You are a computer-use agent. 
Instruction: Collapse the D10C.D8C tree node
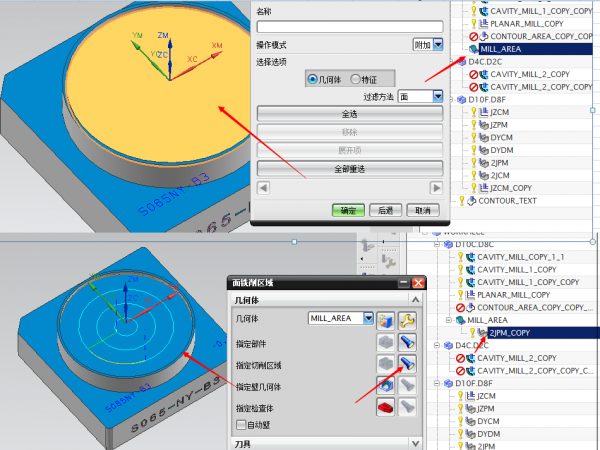tap(437, 245)
